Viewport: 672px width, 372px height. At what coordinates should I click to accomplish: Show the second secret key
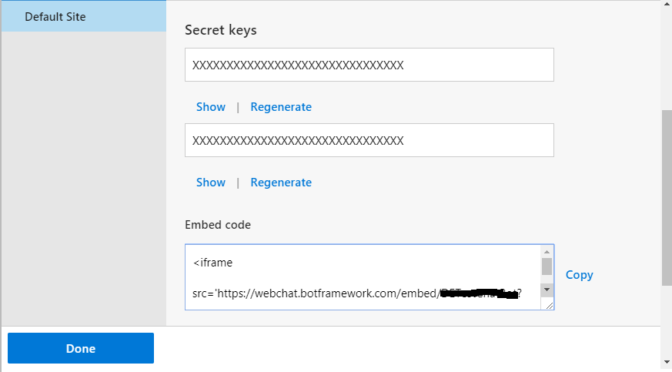pyautogui.click(x=210, y=182)
